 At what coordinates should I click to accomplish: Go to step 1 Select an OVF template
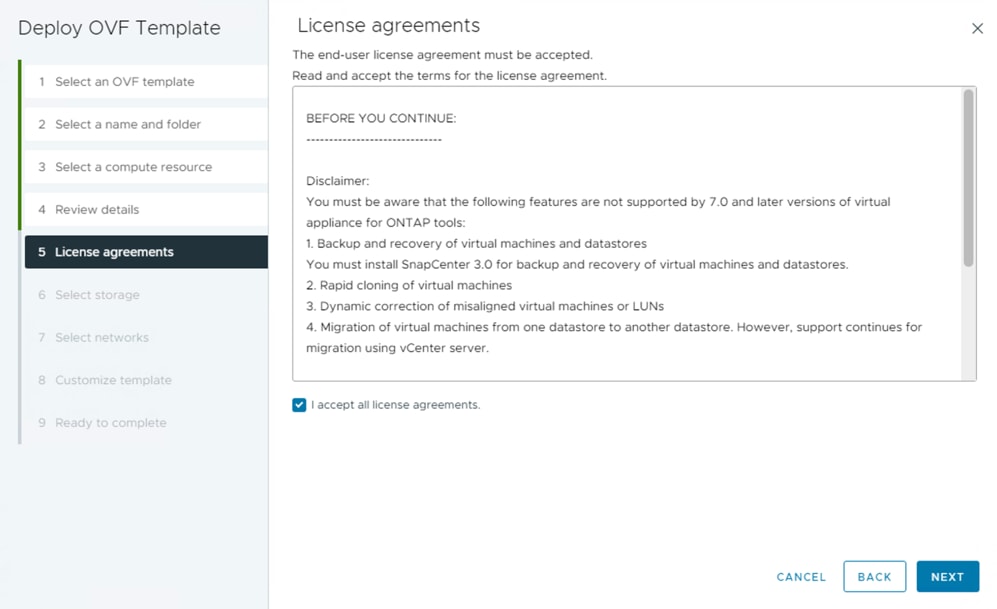point(124,82)
